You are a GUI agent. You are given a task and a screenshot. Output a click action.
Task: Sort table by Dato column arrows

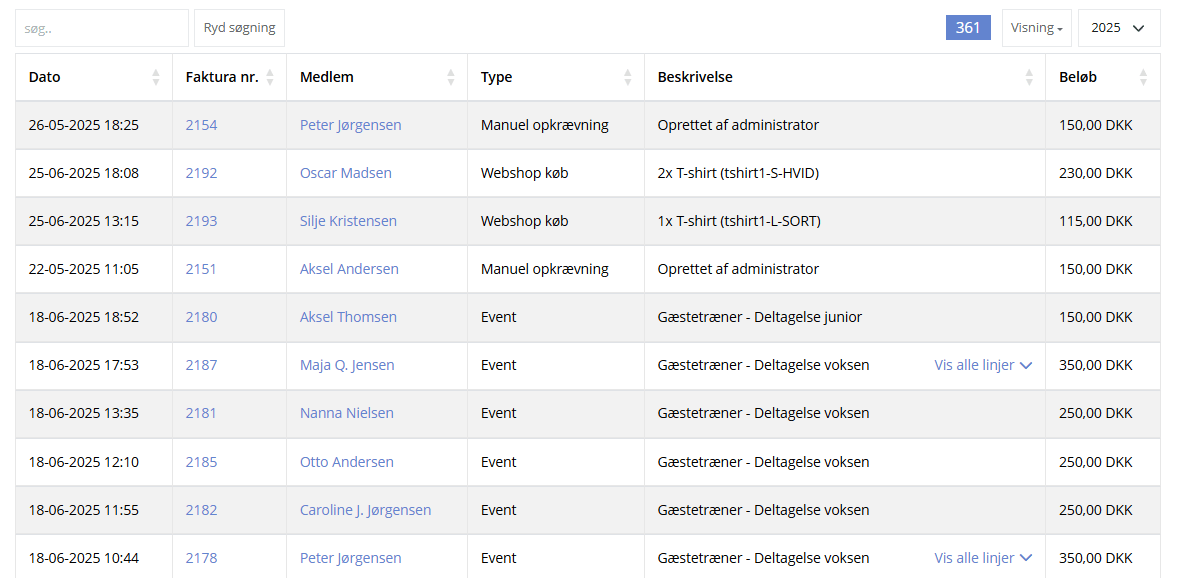click(155, 77)
